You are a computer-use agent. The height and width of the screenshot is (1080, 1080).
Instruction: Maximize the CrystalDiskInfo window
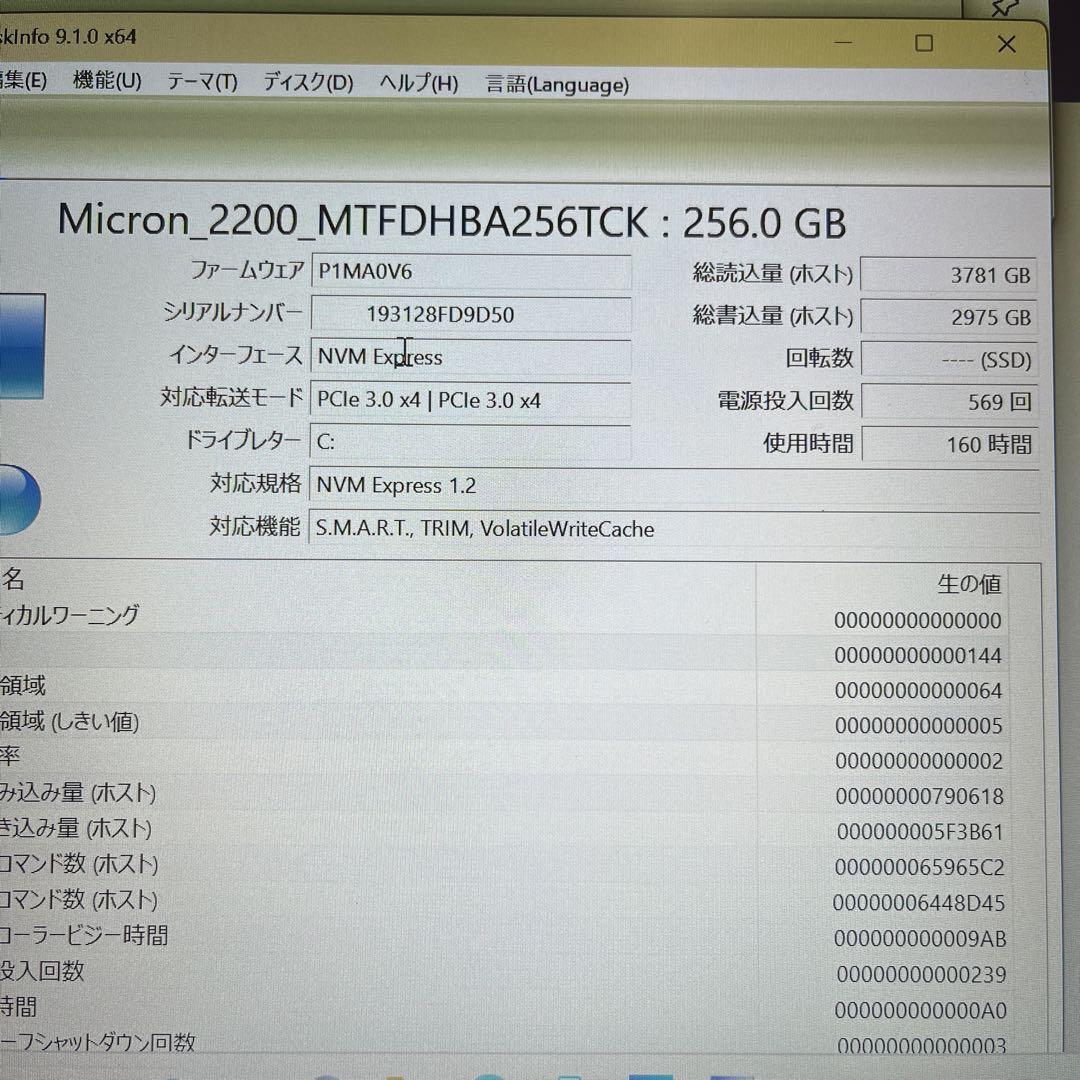(x=924, y=43)
